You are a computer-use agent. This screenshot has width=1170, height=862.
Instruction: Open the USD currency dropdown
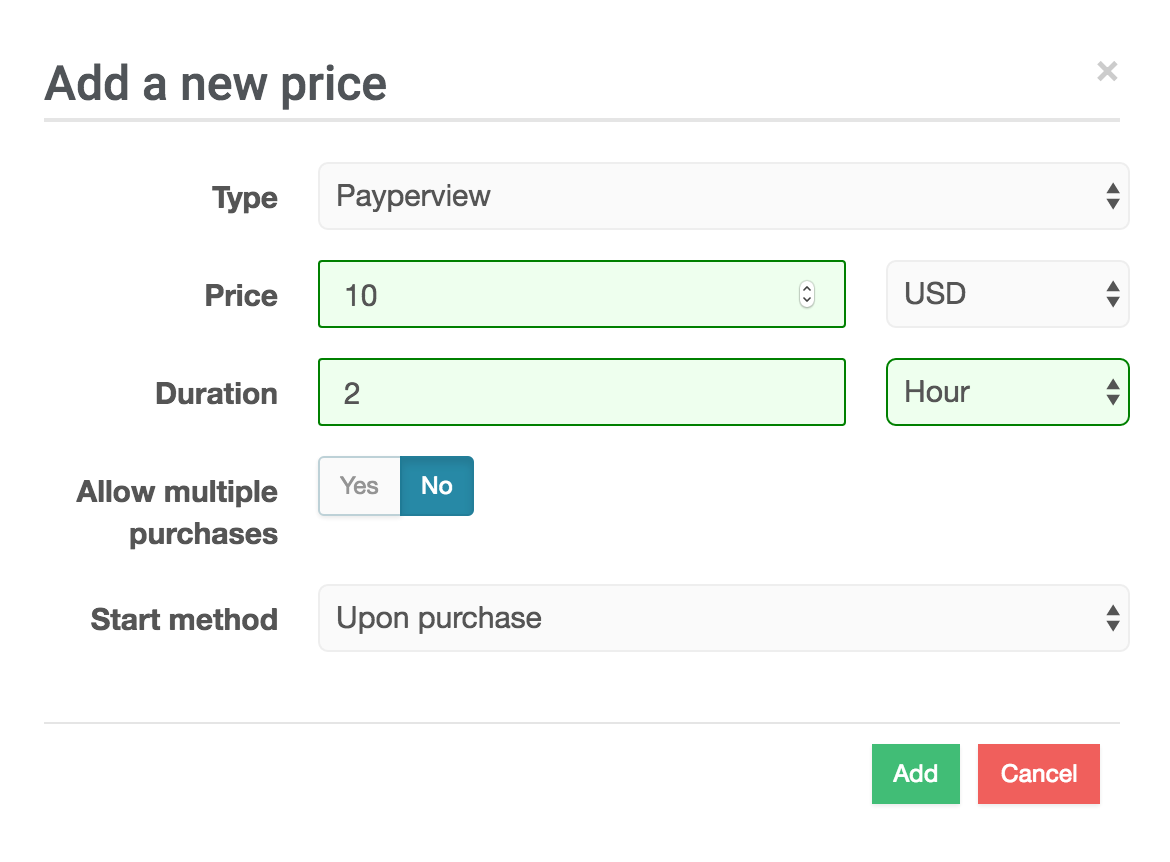[x=1007, y=294]
